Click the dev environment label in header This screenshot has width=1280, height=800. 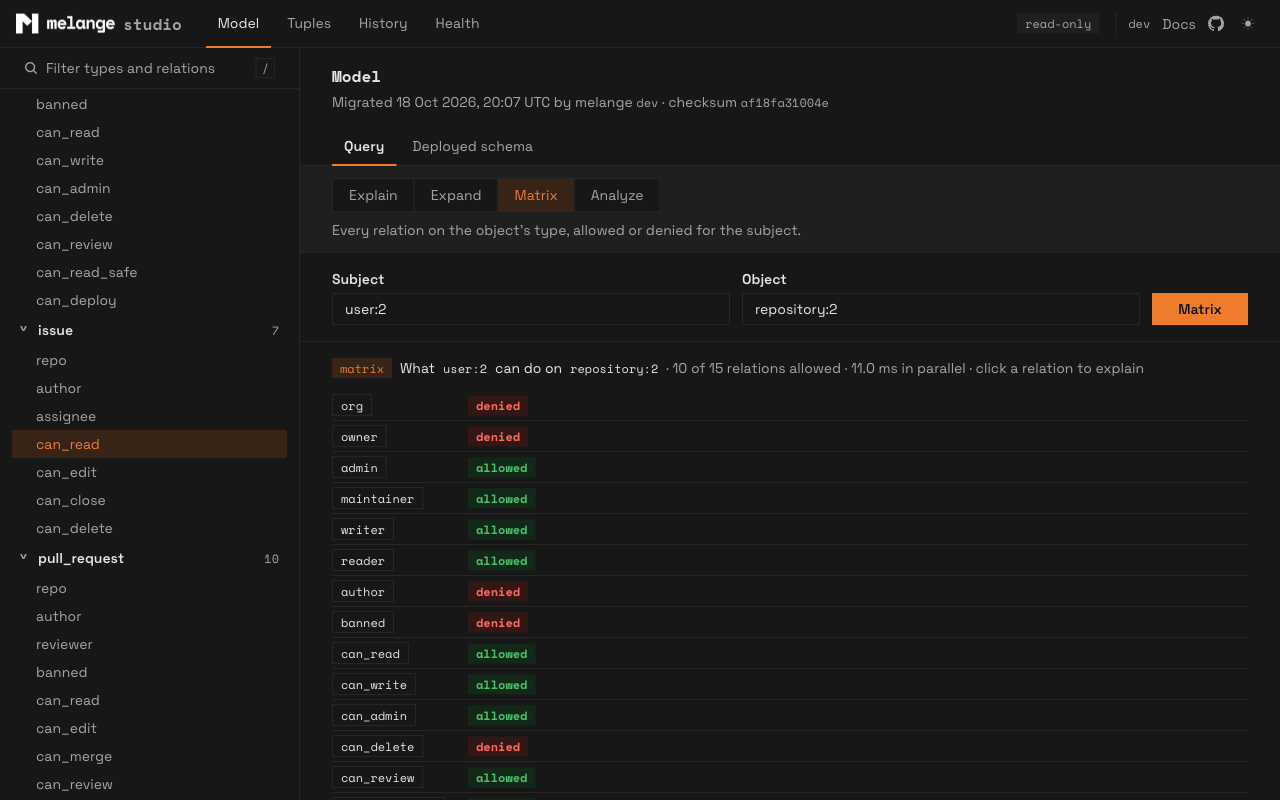(x=1139, y=24)
